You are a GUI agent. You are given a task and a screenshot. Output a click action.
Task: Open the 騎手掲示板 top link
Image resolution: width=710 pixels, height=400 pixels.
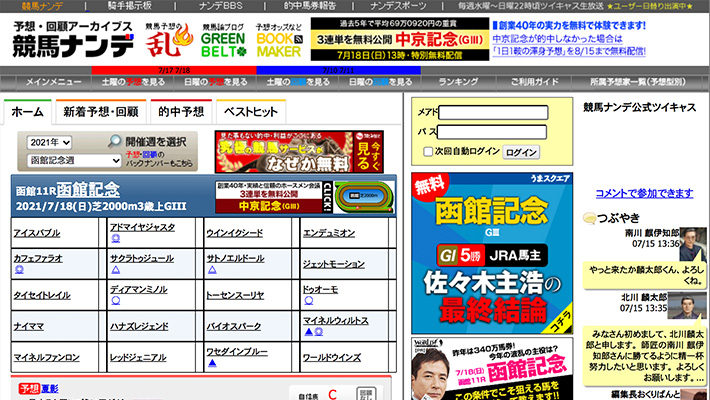pos(130,6)
